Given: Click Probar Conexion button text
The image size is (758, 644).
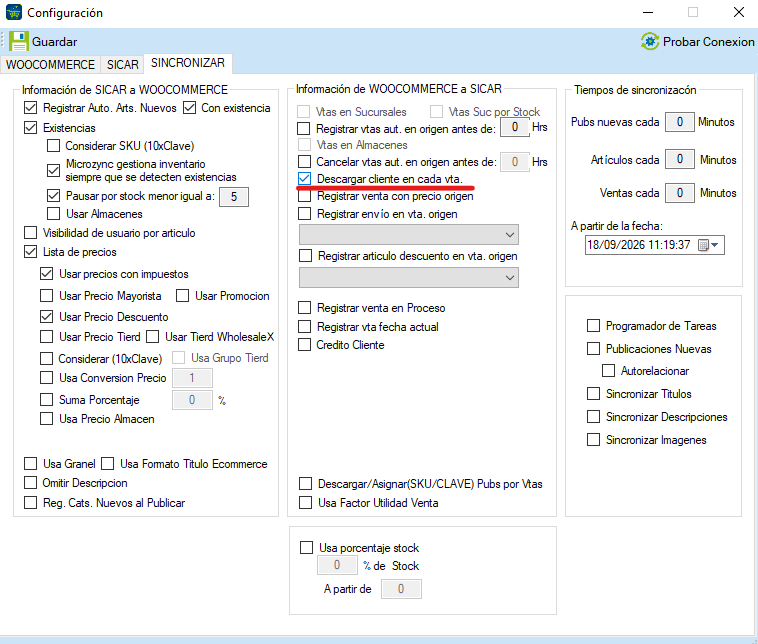Looking at the screenshot, I should point(708,42).
